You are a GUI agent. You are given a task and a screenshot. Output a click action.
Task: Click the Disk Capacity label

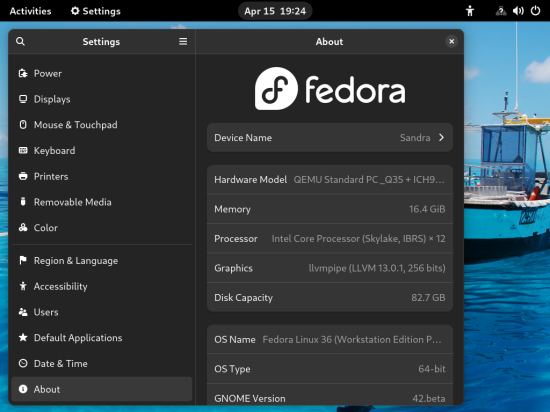[243, 297]
